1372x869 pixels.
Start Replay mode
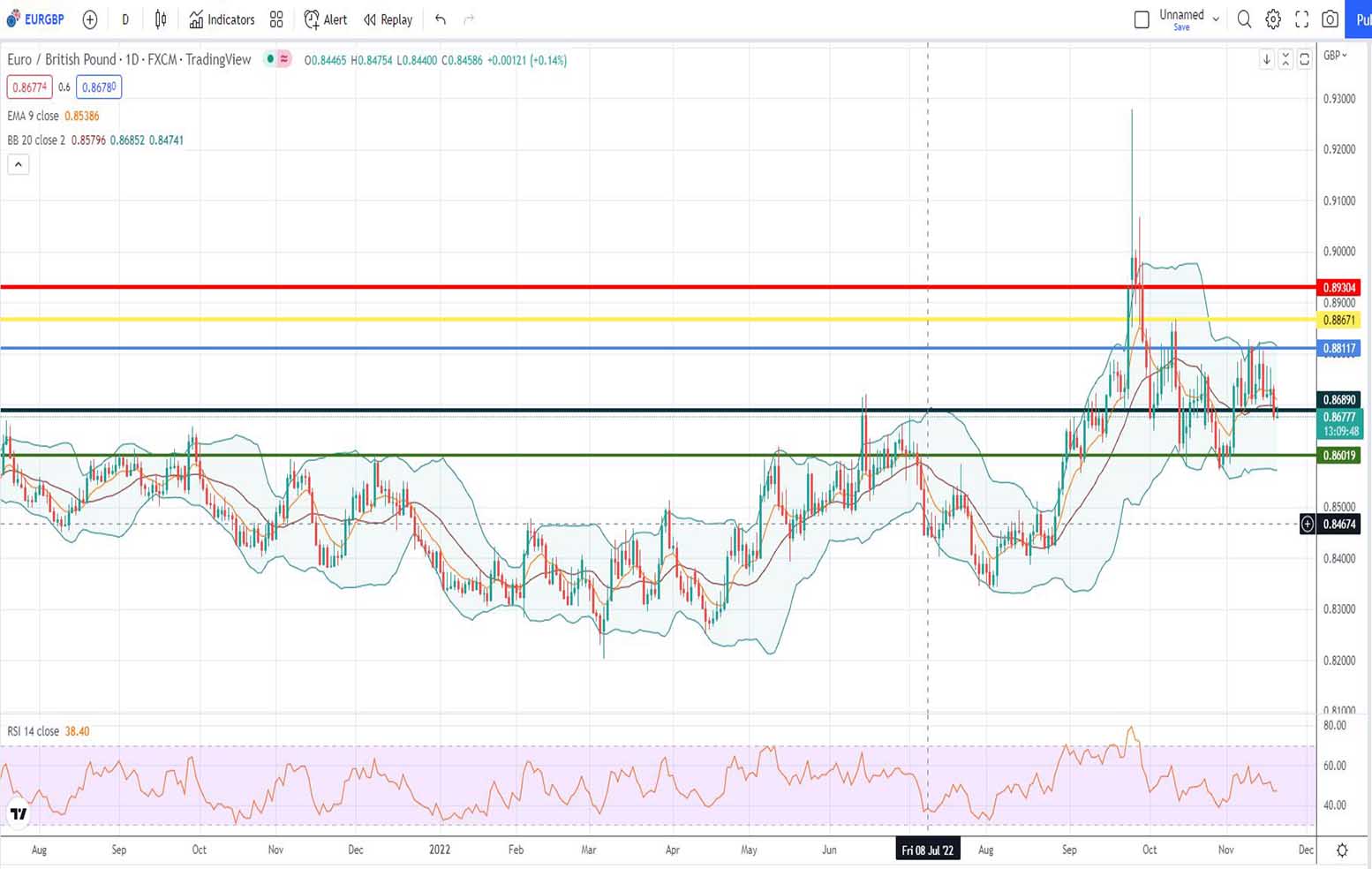click(387, 19)
